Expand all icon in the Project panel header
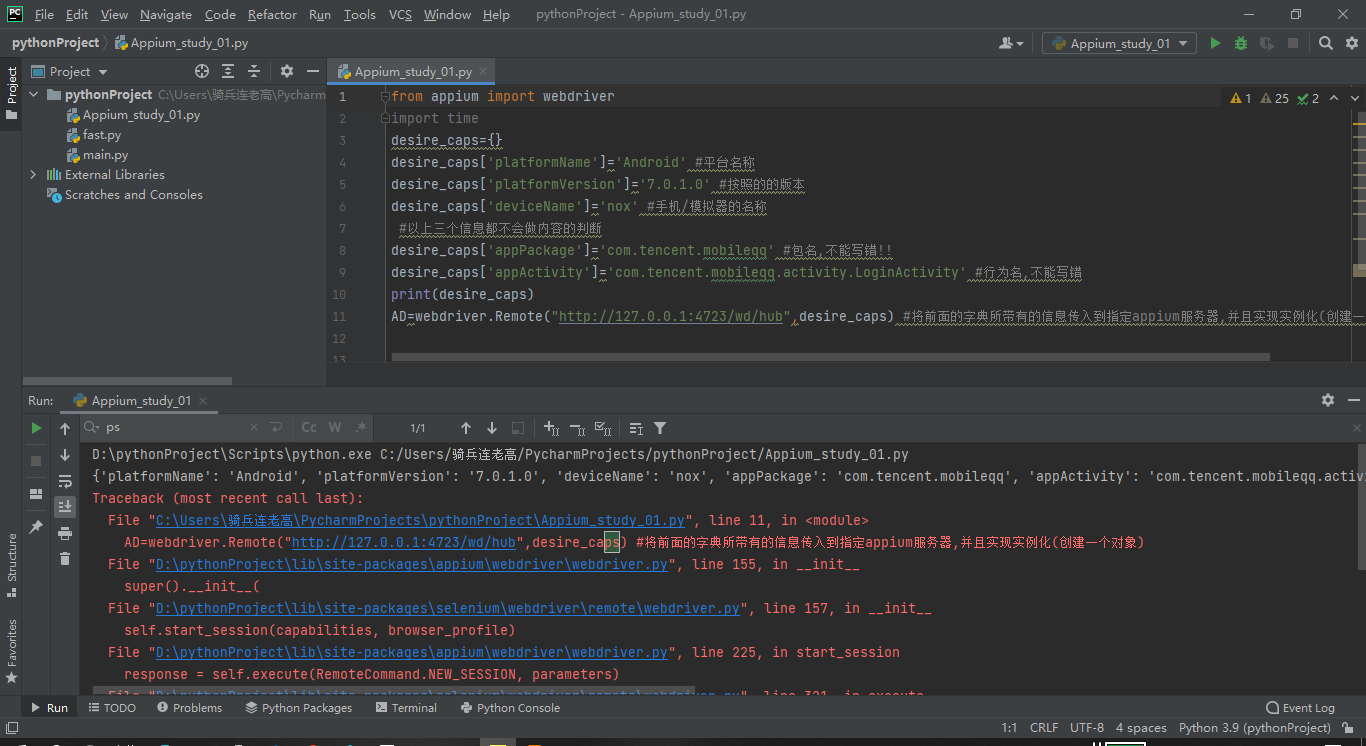The width and height of the screenshot is (1366, 746). click(228, 71)
